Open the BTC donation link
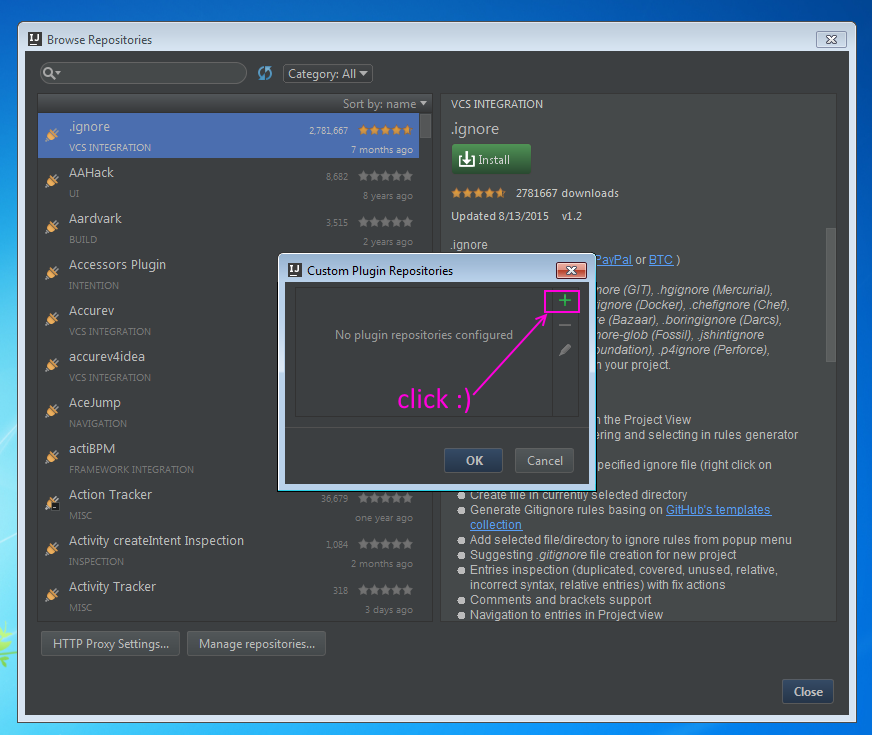The image size is (872, 735). tap(661, 260)
